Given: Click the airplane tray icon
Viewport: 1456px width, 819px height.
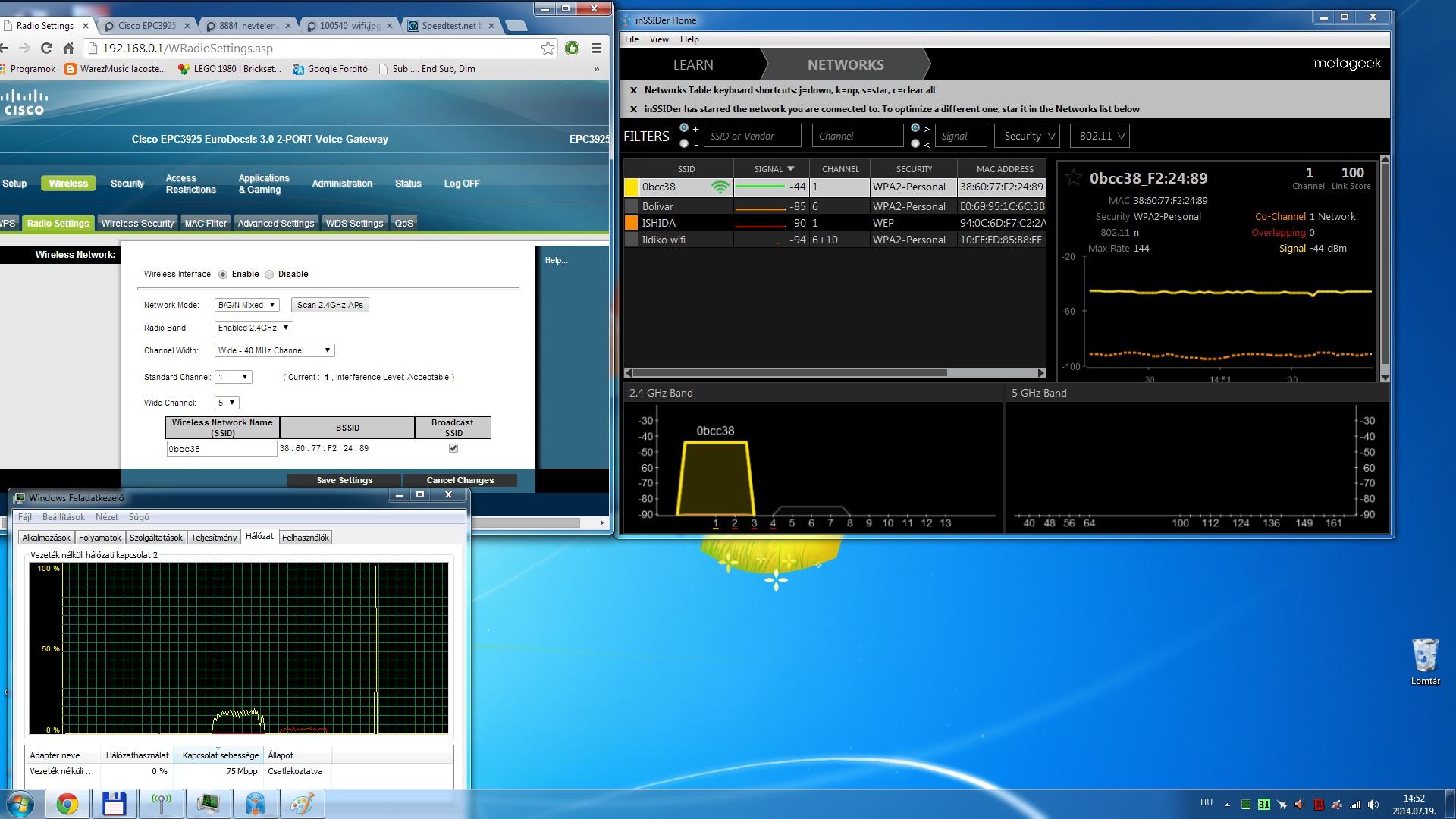Looking at the screenshot, I should [x=1282, y=805].
